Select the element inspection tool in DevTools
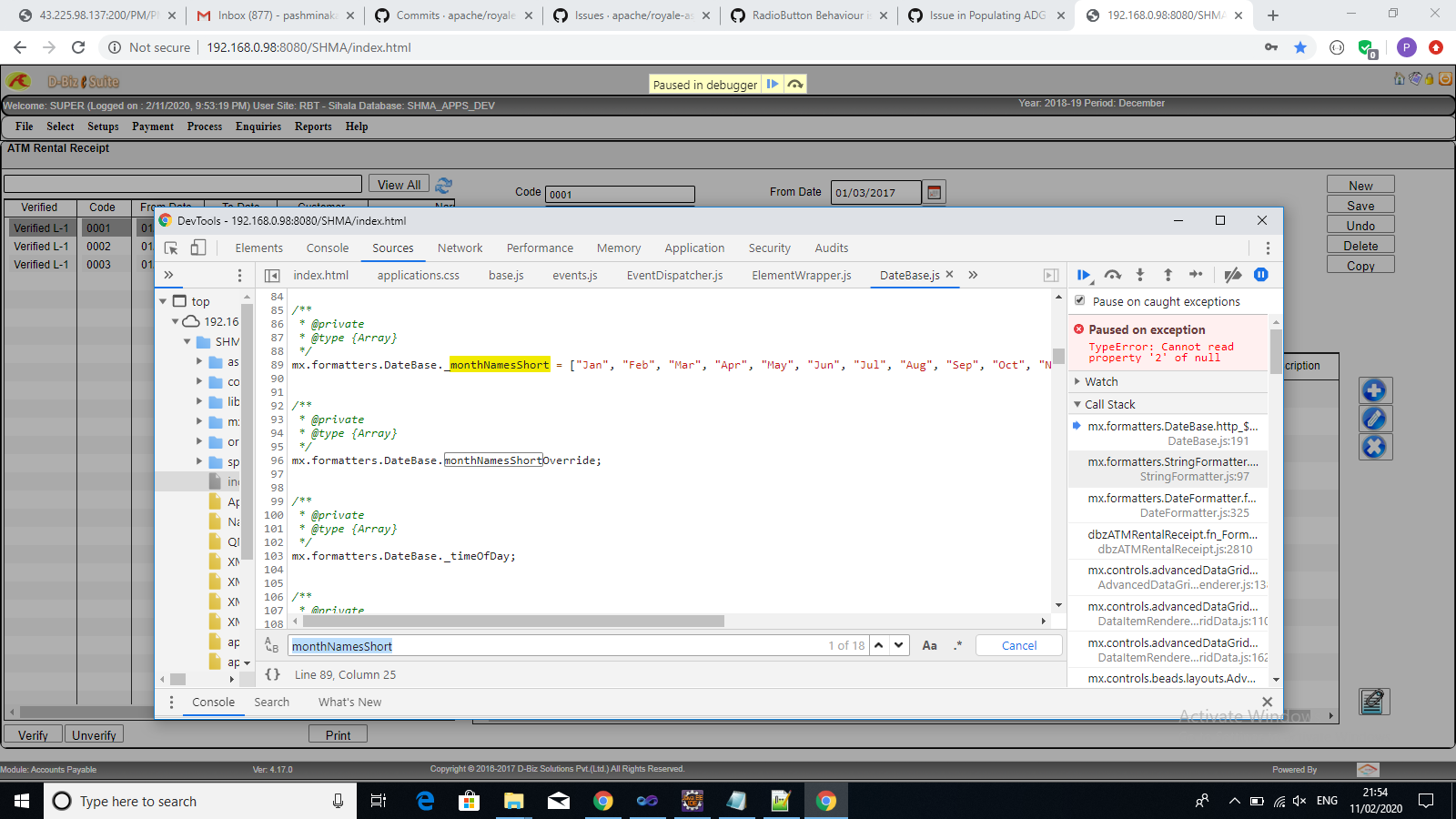This screenshot has width=1456, height=819. click(x=170, y=248)
